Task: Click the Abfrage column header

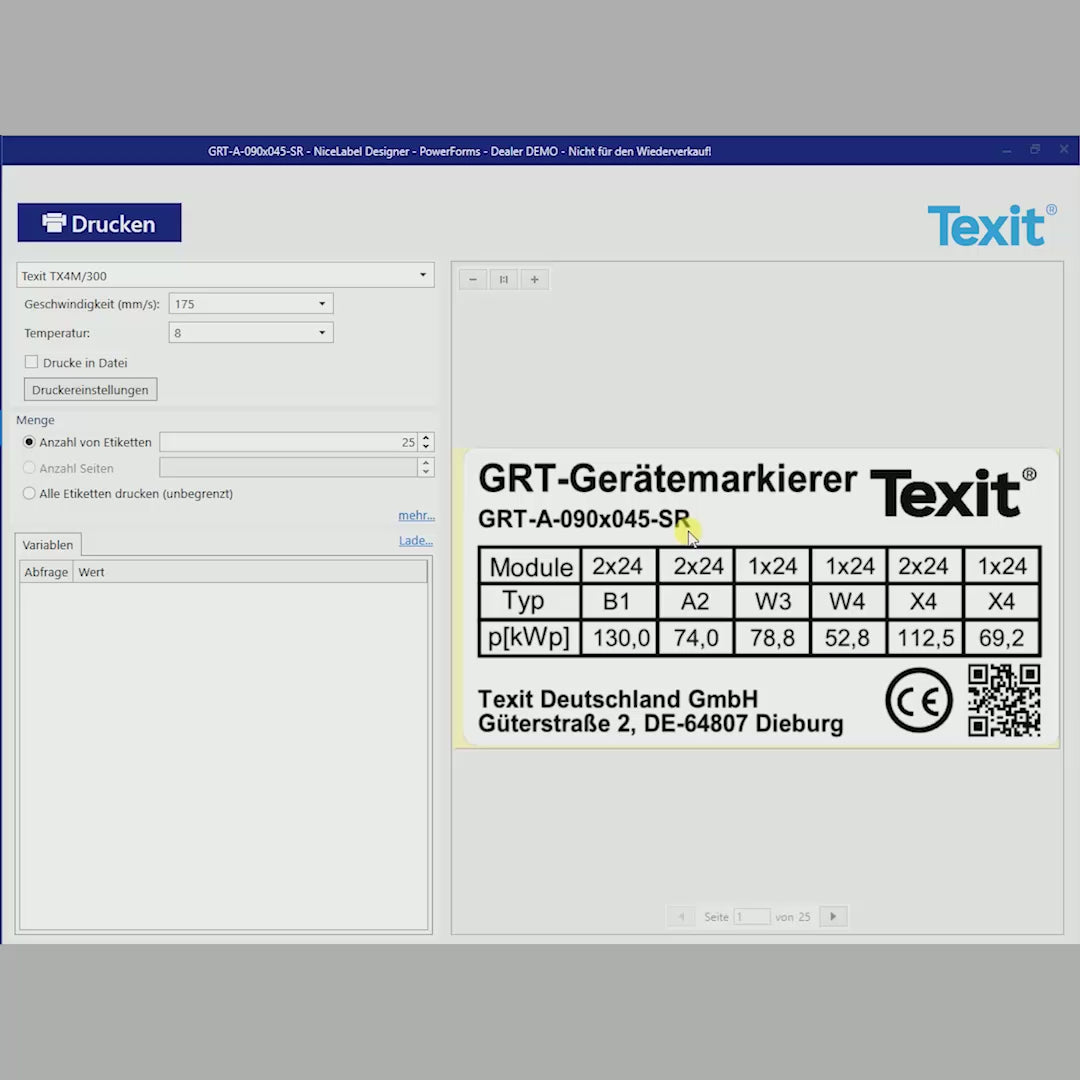Action: tap(46, 572)
